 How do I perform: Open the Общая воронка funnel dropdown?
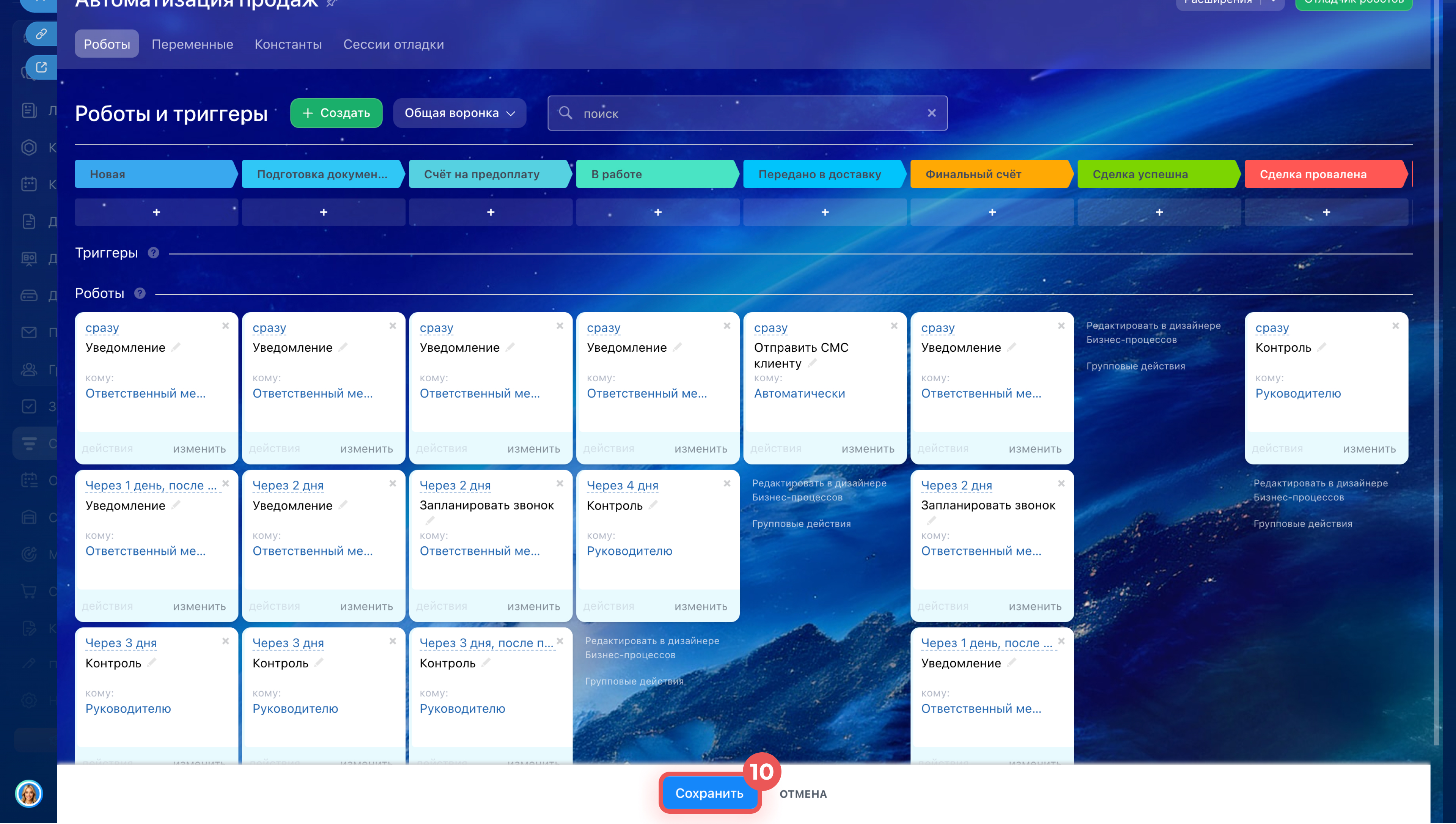pos(459,113)
